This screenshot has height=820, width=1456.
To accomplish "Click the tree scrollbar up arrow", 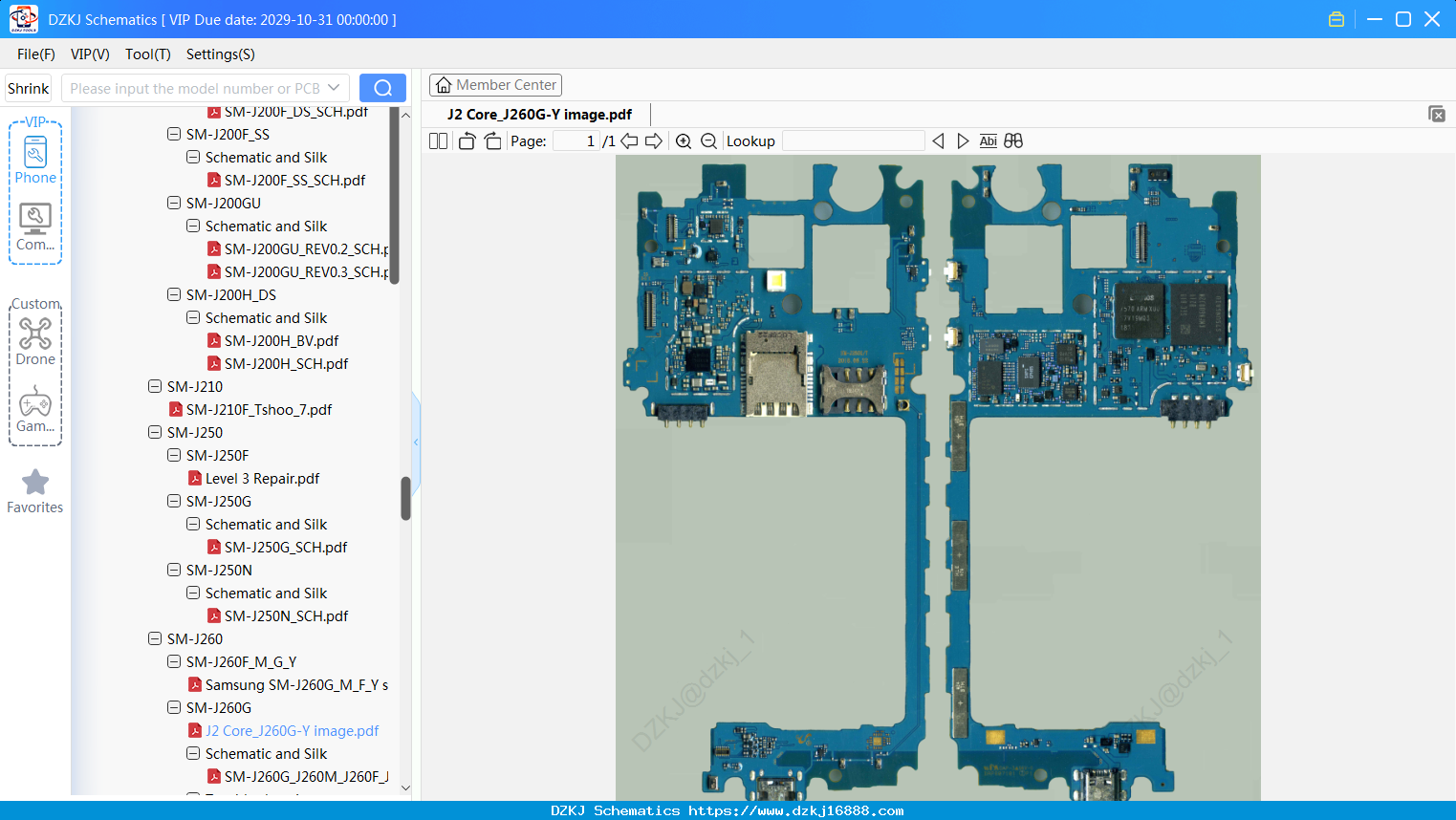I will tap(405, 115).
